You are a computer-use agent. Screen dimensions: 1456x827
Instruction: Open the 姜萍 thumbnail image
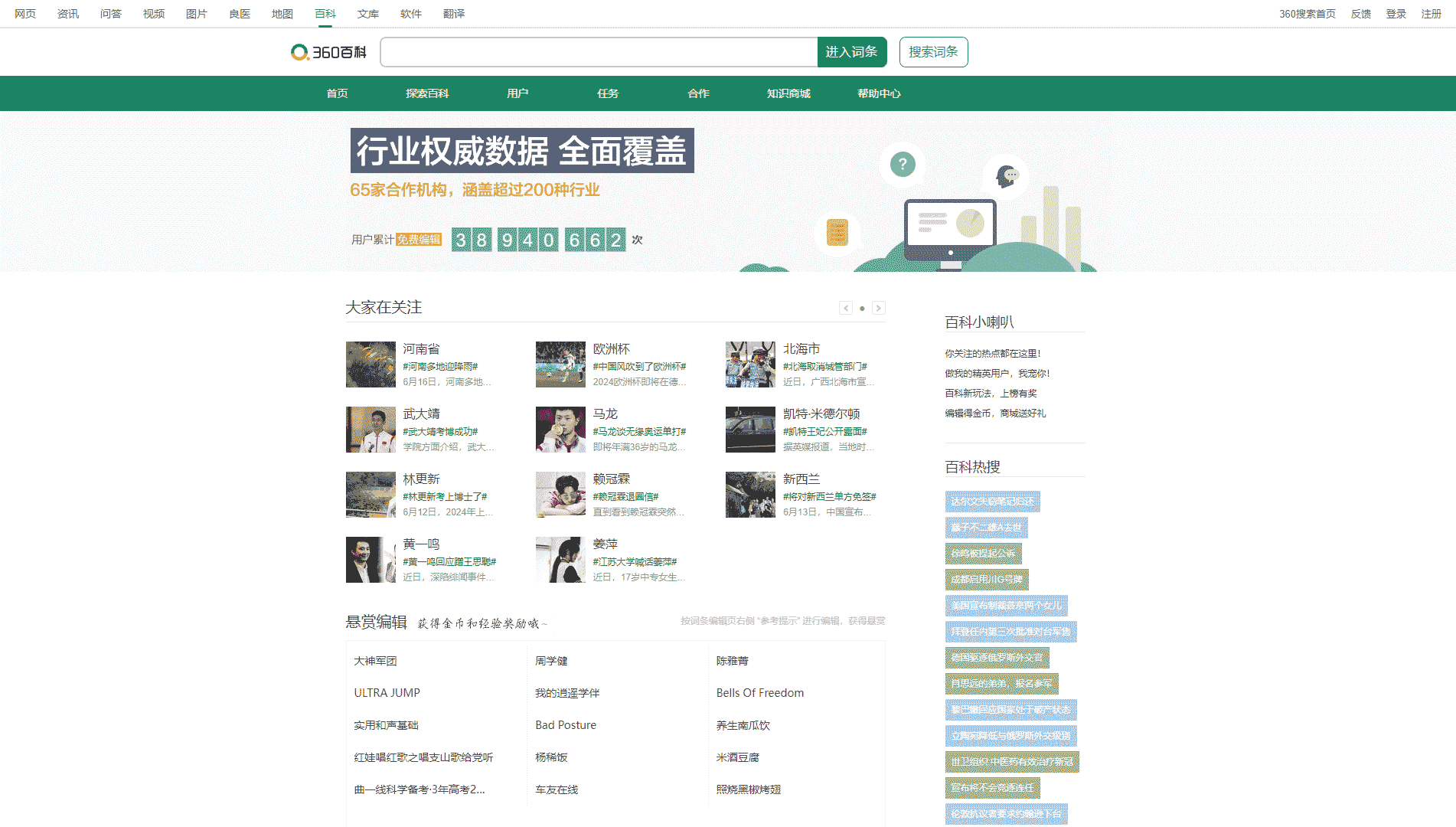(560, 560)
